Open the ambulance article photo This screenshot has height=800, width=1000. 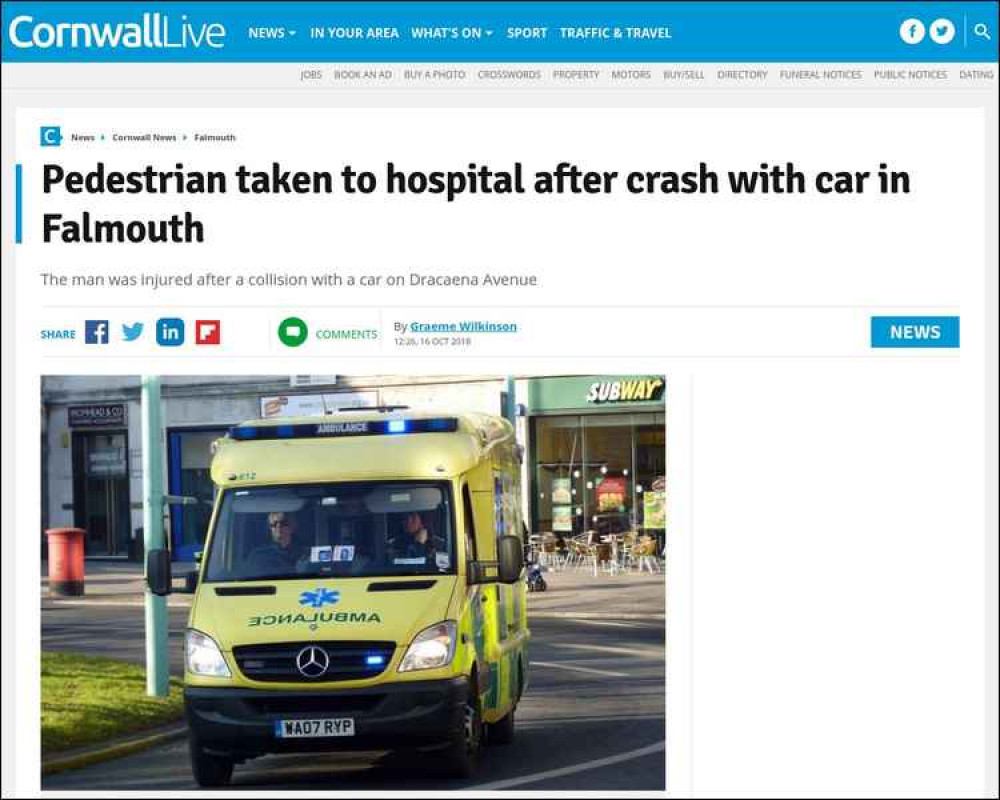pos(353,582)
